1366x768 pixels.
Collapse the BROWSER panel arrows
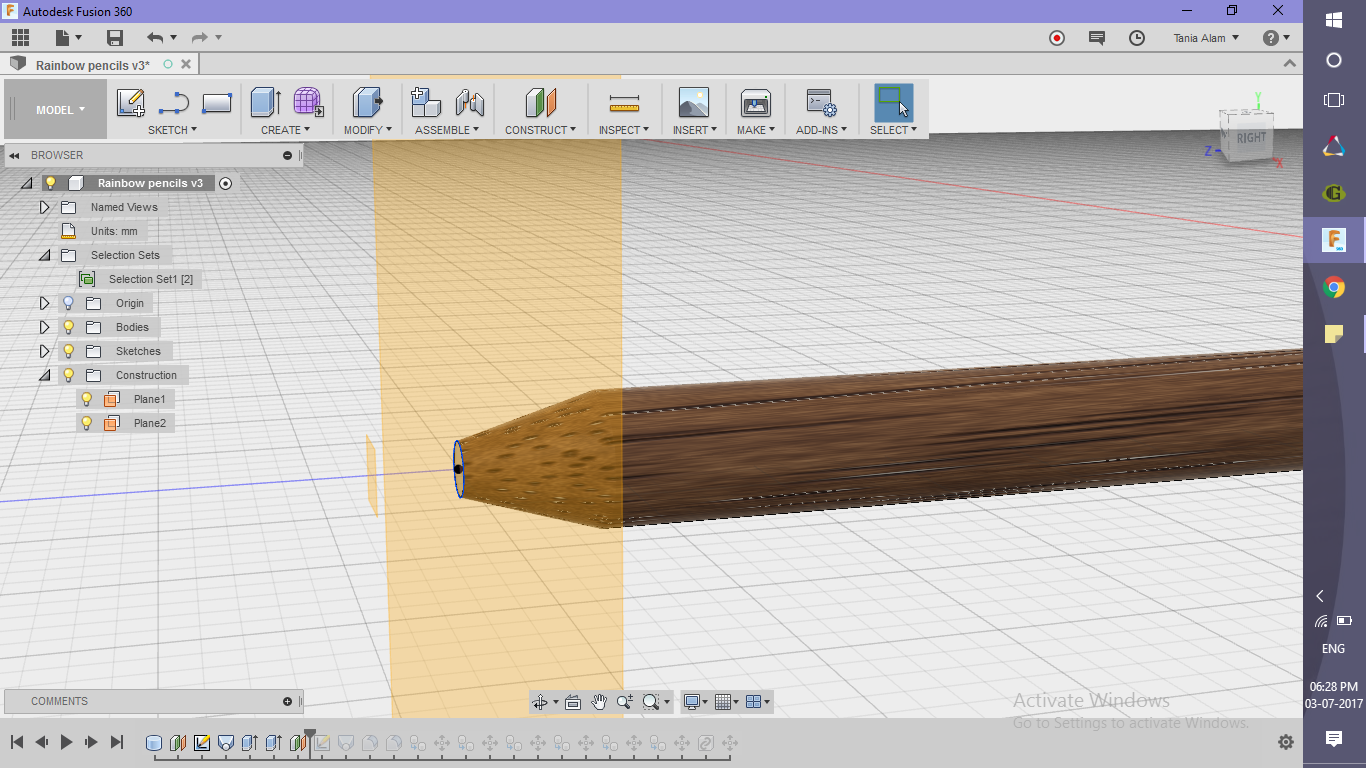click(x=15, y=155)
